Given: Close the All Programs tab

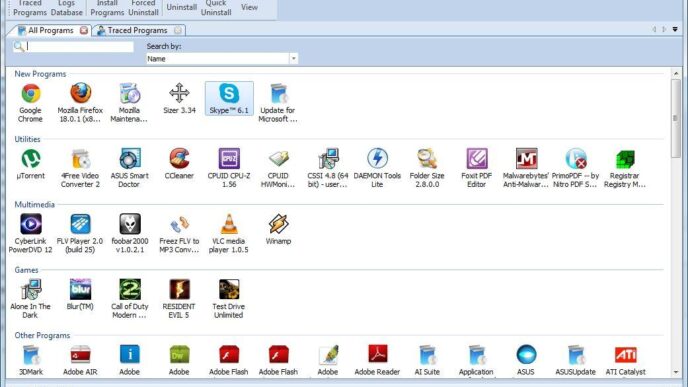Looking at the screenshot, I should point(84,30).
